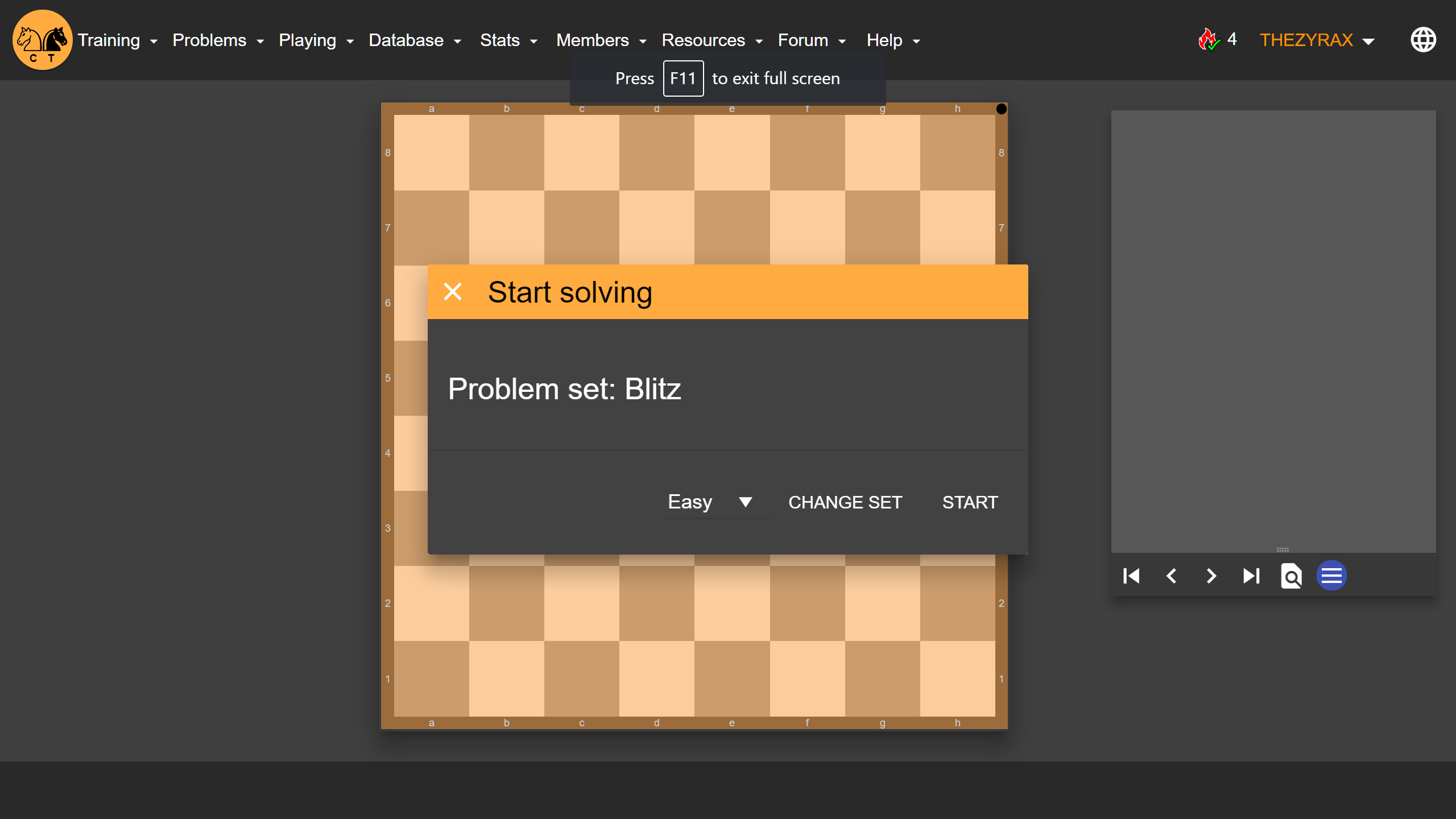Click the skip-to-end playback icon
Image resolution: width=1456 pixels, height=819 pixels.
pos(1251,576)
